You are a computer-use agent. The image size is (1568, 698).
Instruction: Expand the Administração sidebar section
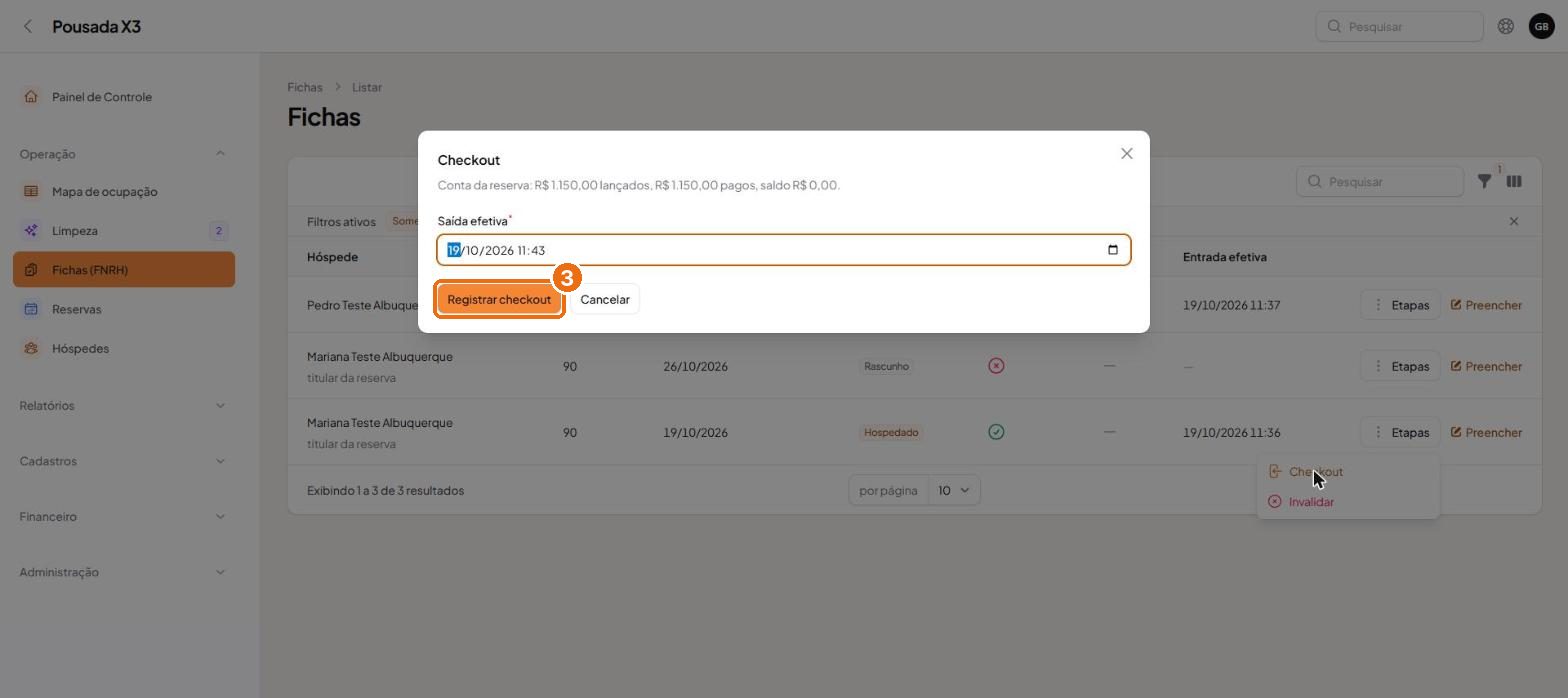pos(123,572)
